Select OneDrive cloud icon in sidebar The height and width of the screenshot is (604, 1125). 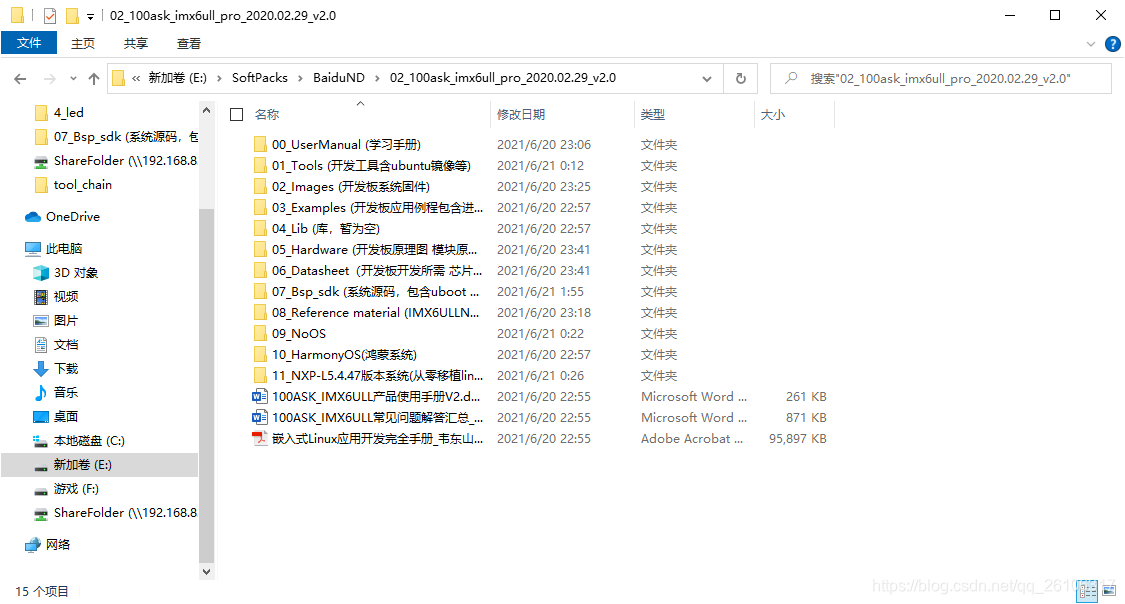(32, 217)
